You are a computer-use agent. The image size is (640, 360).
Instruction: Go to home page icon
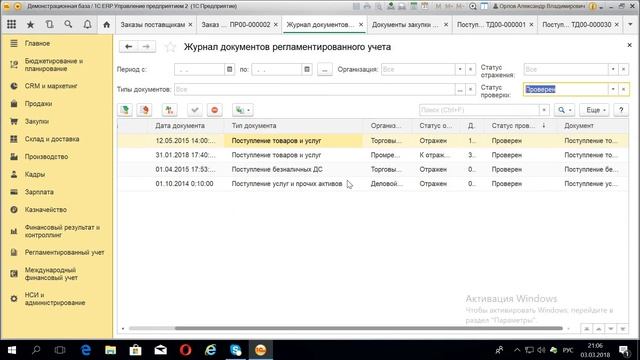coord(107,24)
